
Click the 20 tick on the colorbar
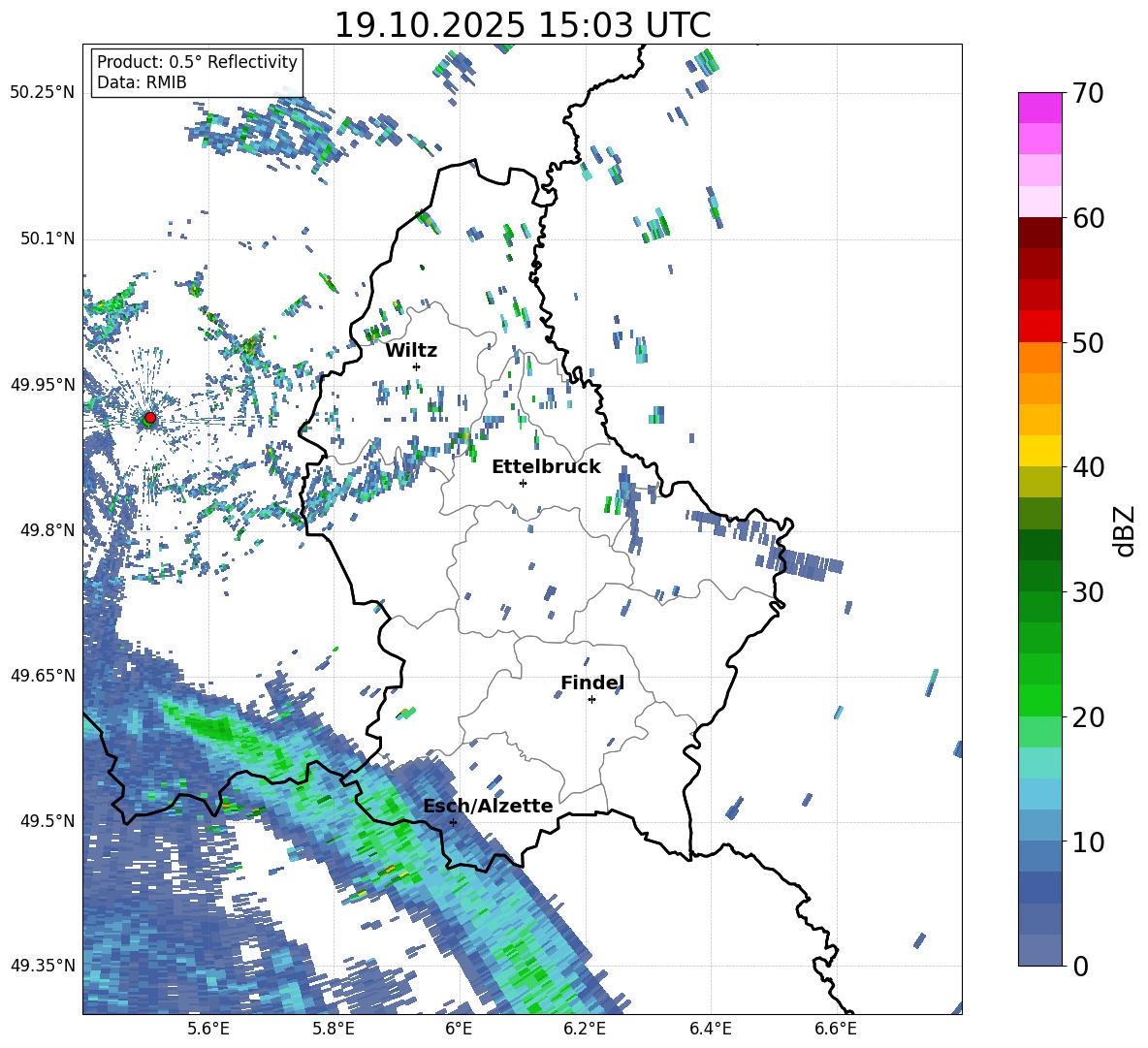[1088, 716]
